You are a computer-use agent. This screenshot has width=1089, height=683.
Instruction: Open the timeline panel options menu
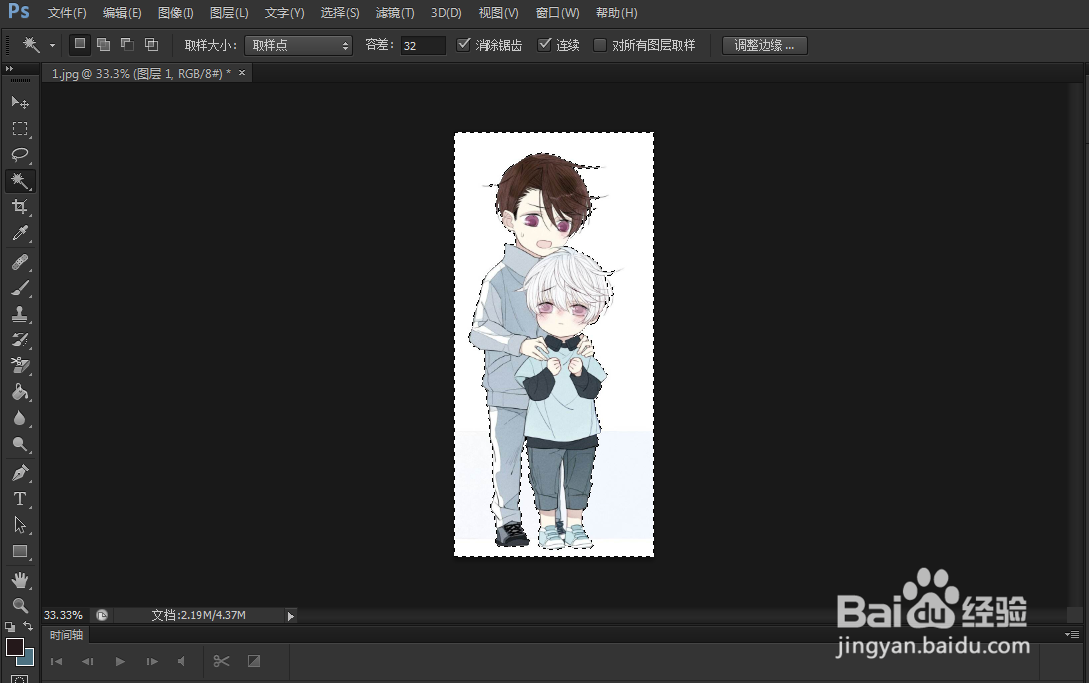click(1072, 634)
